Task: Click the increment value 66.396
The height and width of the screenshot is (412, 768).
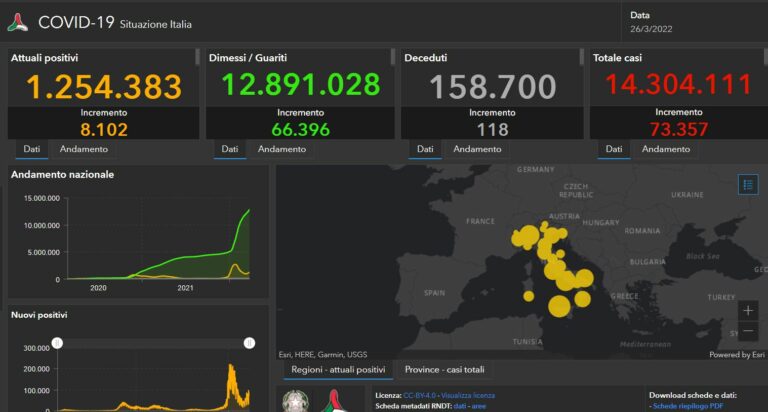Action: 300,130
